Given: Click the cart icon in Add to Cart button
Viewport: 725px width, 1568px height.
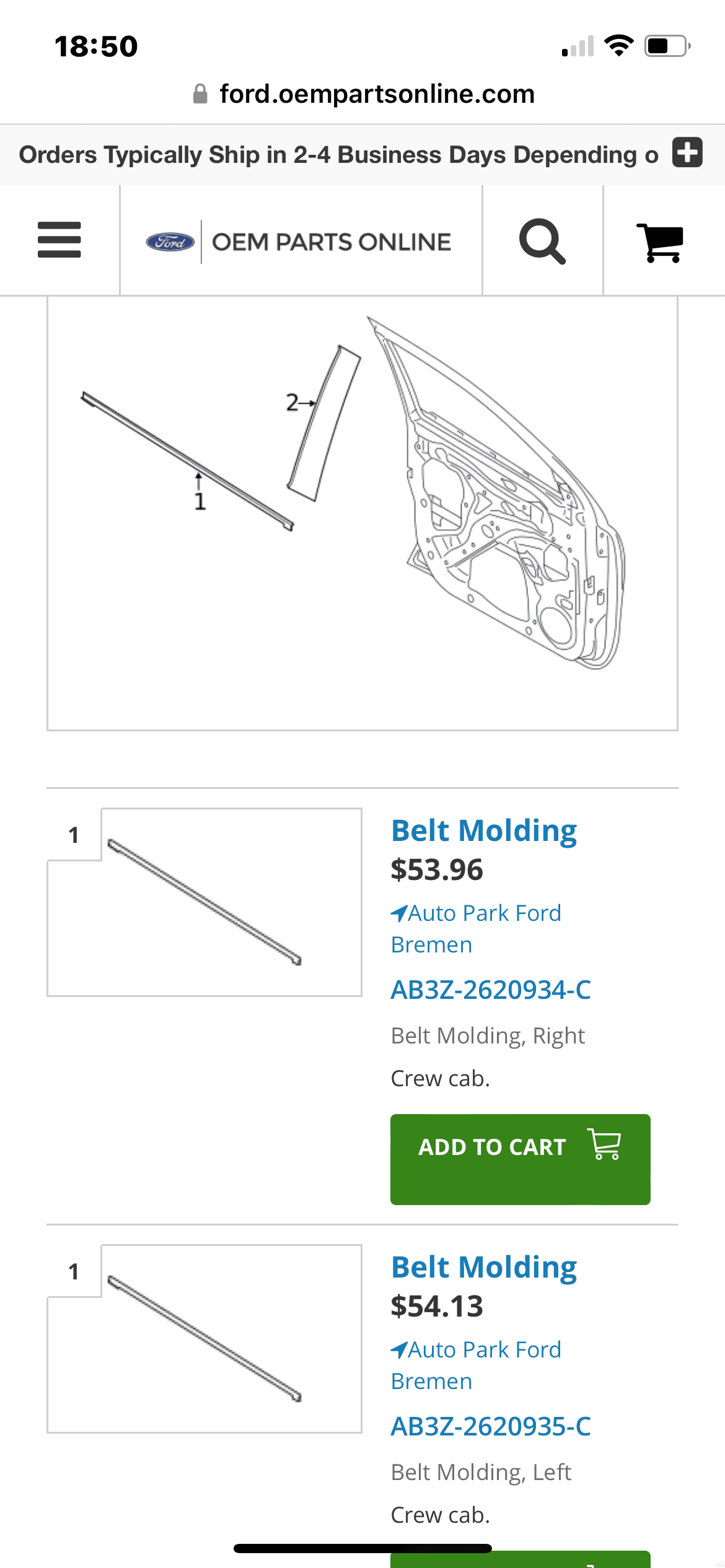Looking at the screenshot, I should tap(604, 1144).
